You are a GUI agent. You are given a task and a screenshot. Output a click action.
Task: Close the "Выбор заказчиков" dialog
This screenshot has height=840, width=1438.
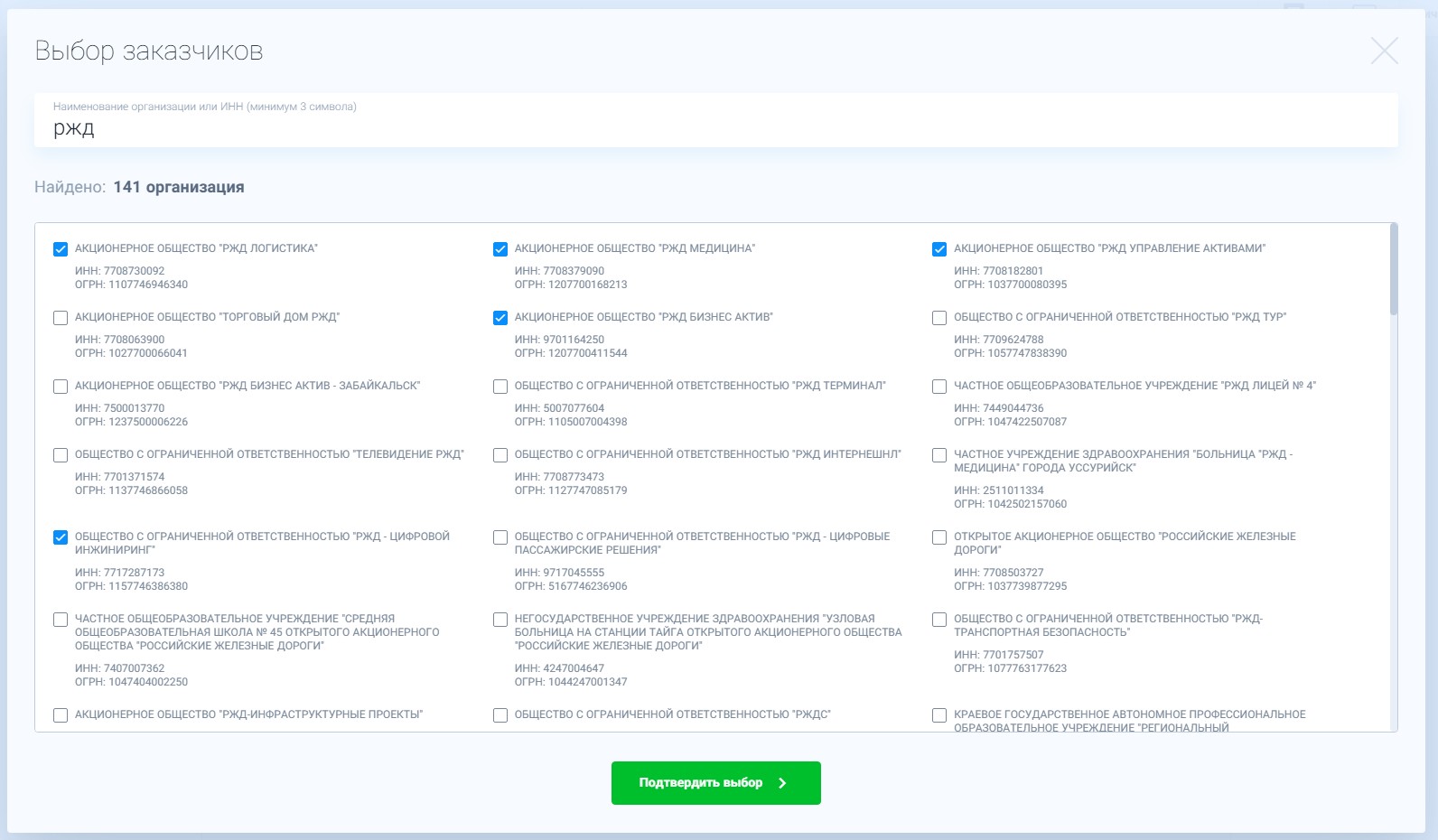point(1385,51)
